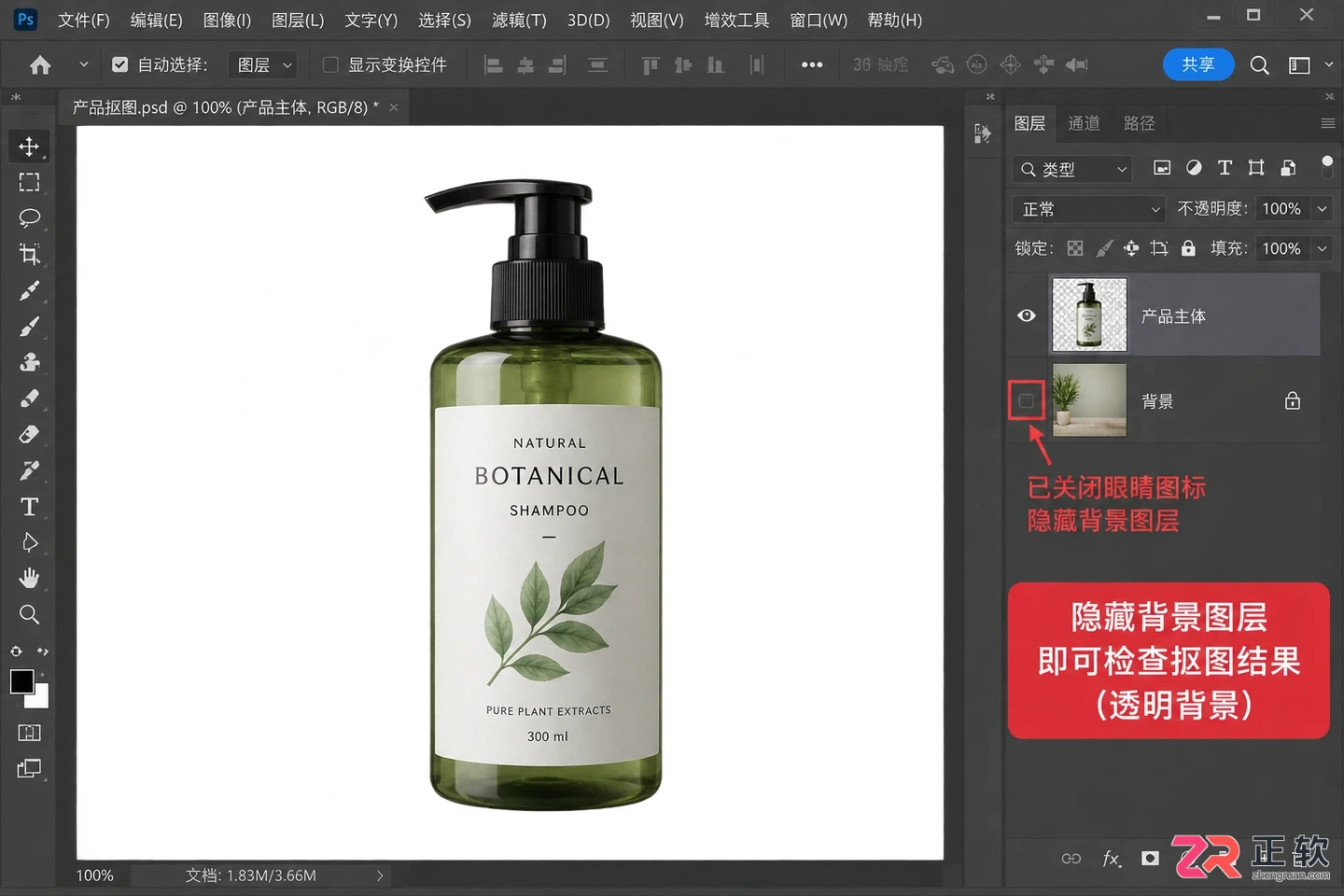Open the 文件(F) menu

(x=83, y=20)
